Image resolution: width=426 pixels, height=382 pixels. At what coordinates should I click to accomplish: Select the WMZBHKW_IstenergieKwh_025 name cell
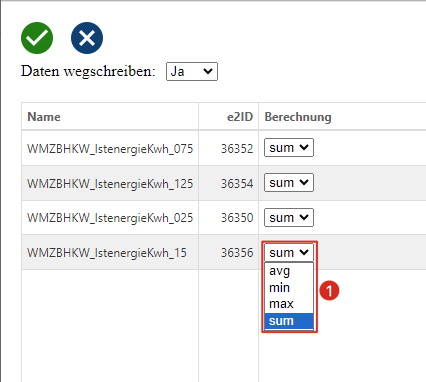(x=110, y=218)
